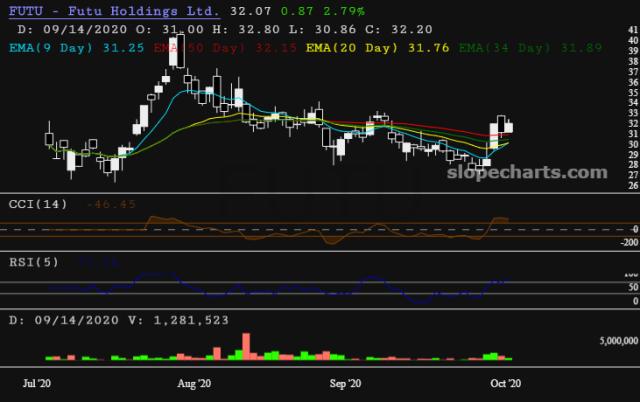The height and width of the screenshot is (402, 640).
Task: Select the open value O: 31.00
Action: pos(170,29)
